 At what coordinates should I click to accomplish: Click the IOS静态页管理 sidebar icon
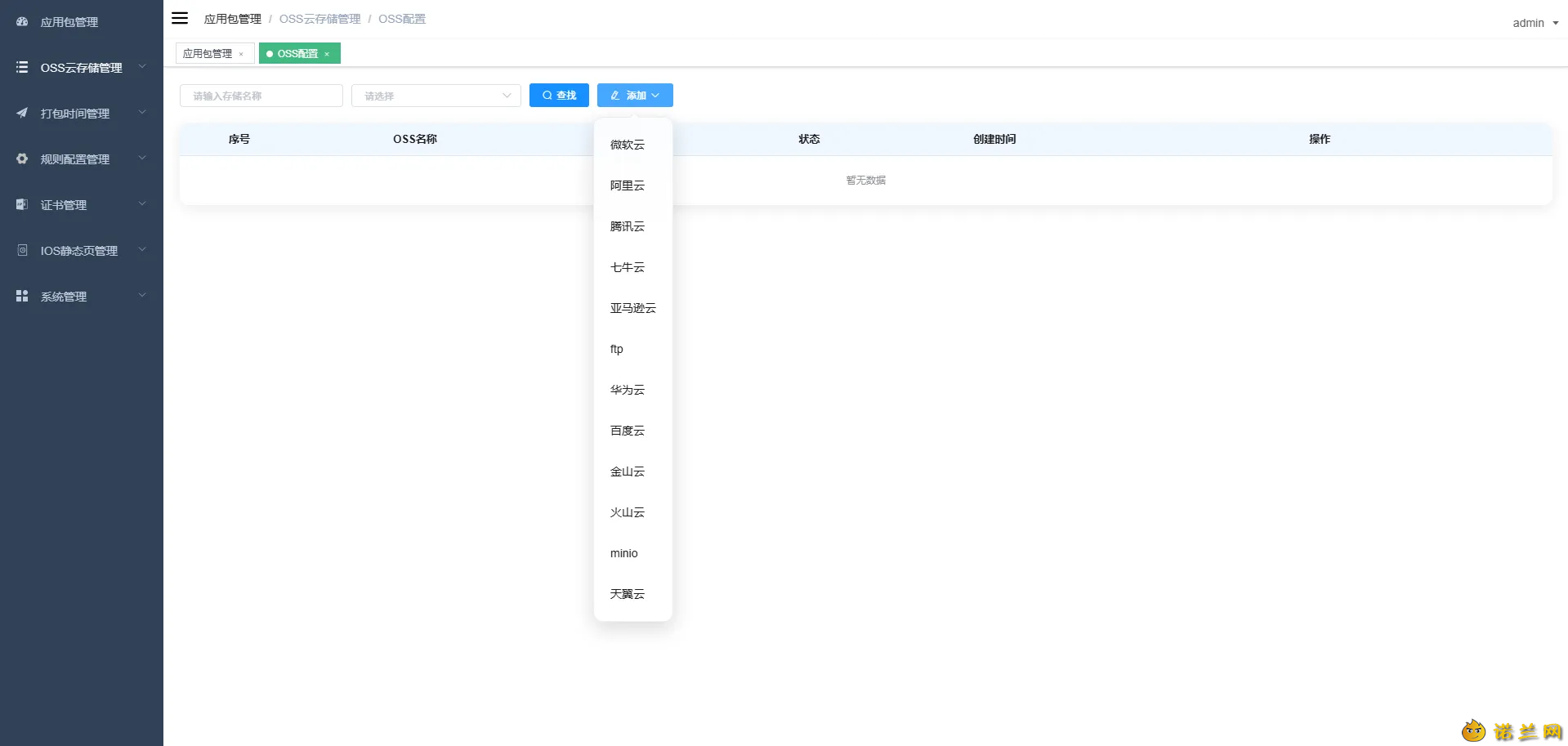click(x=22, y=250)
